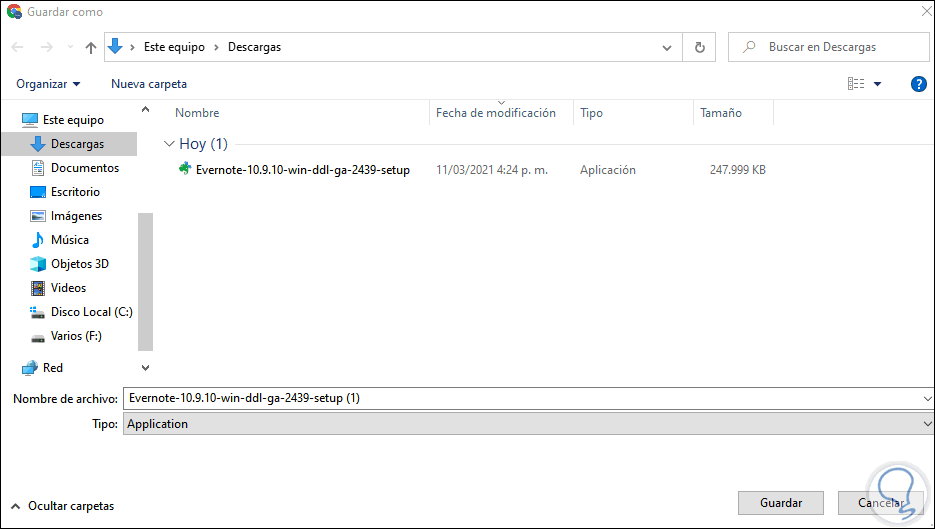Collapse the 'Hoy (1)' group chevron

click(x=169, y=144)
